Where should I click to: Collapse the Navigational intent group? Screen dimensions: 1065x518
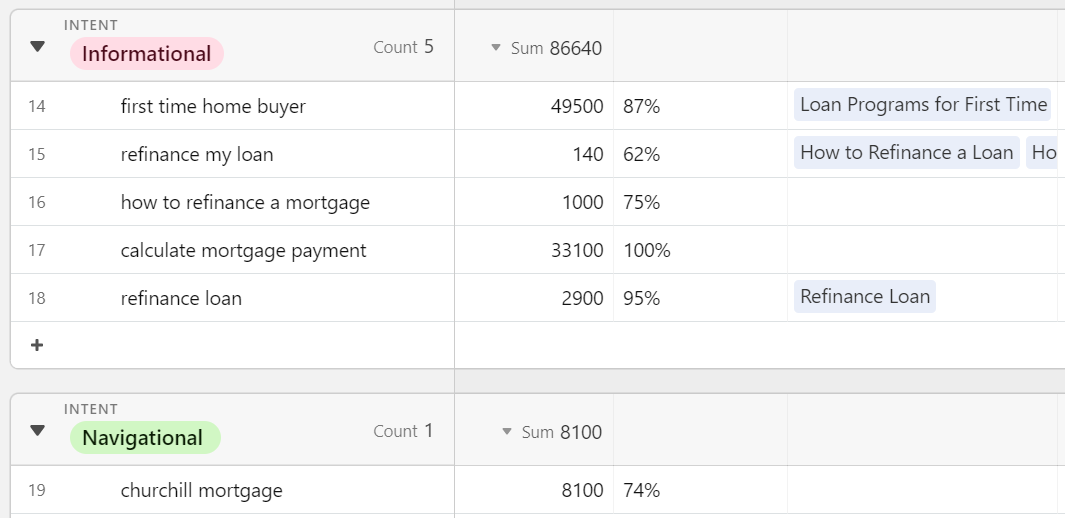38,430
